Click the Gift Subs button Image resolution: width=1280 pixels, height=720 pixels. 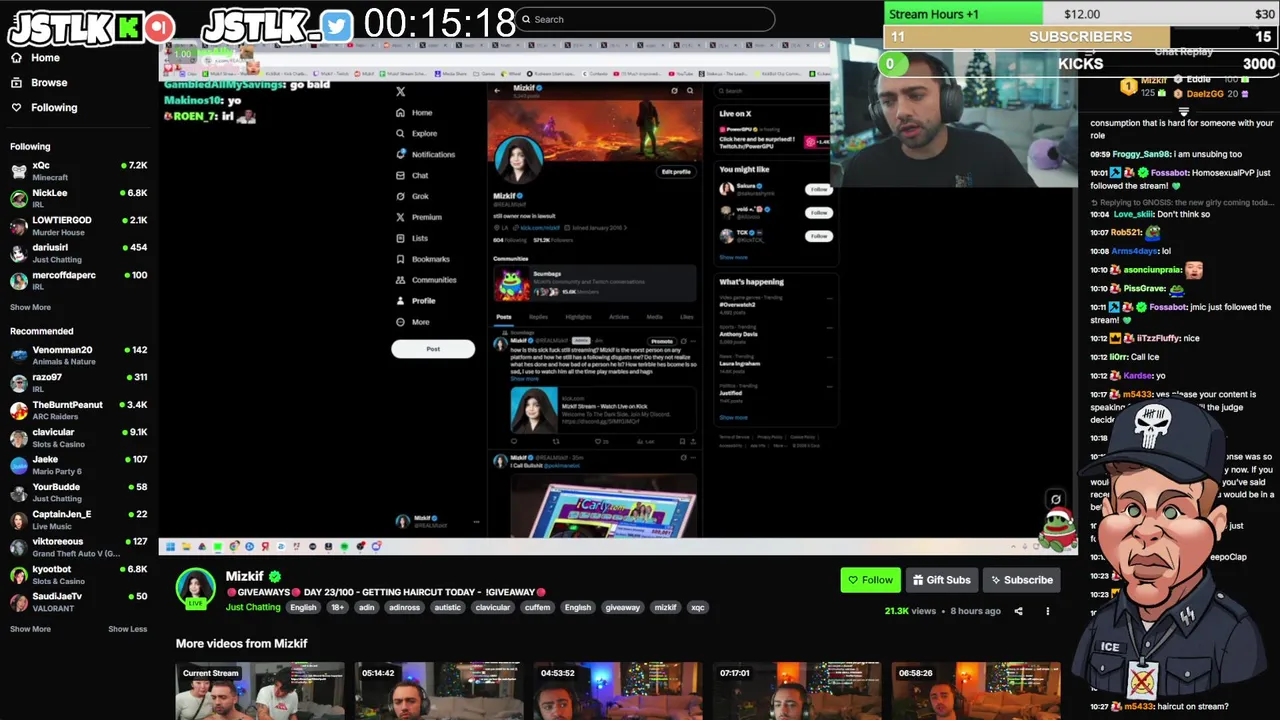tap(941, 580)
